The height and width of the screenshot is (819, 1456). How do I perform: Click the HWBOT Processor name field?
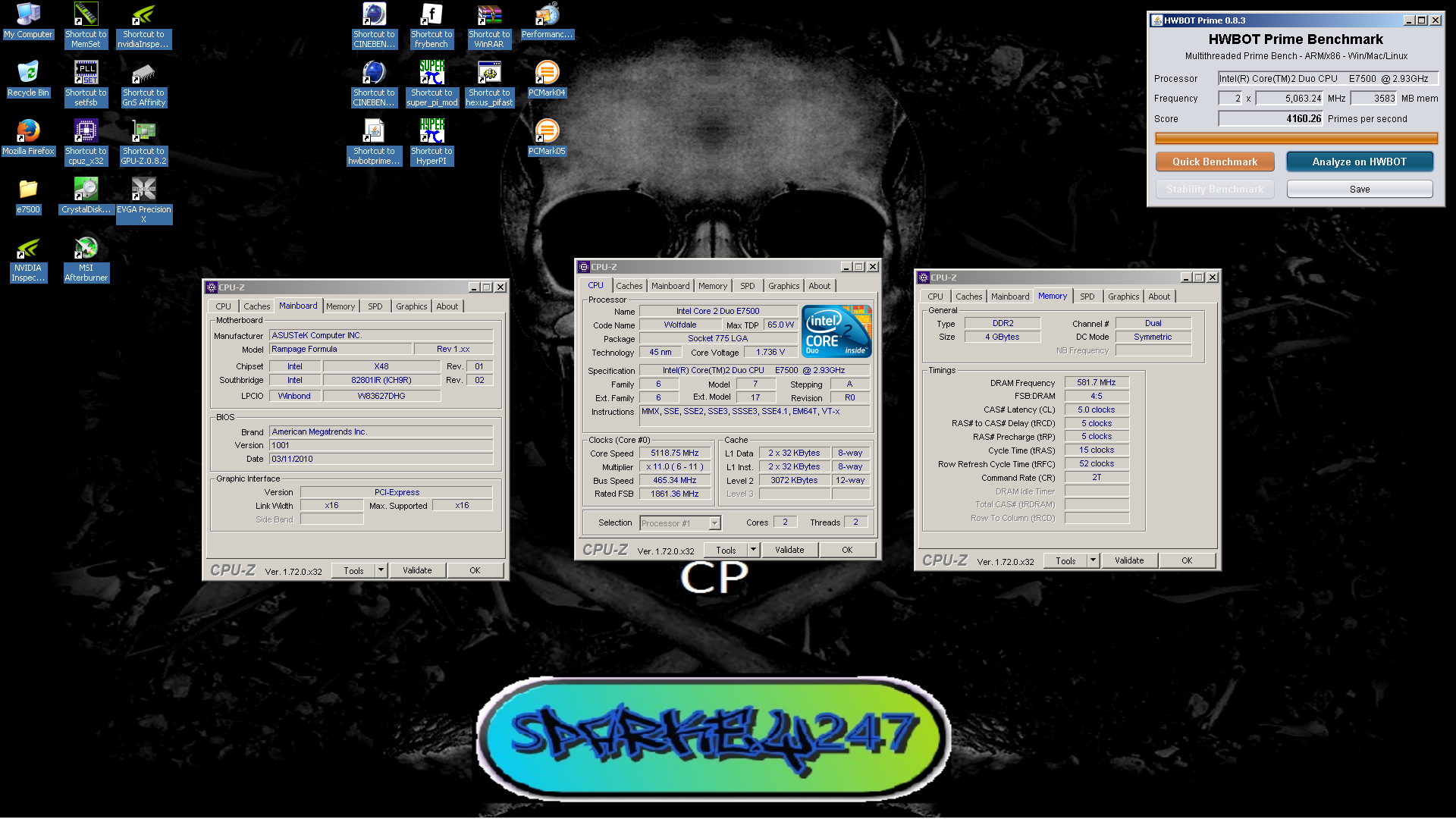(x=1328, y=78)
